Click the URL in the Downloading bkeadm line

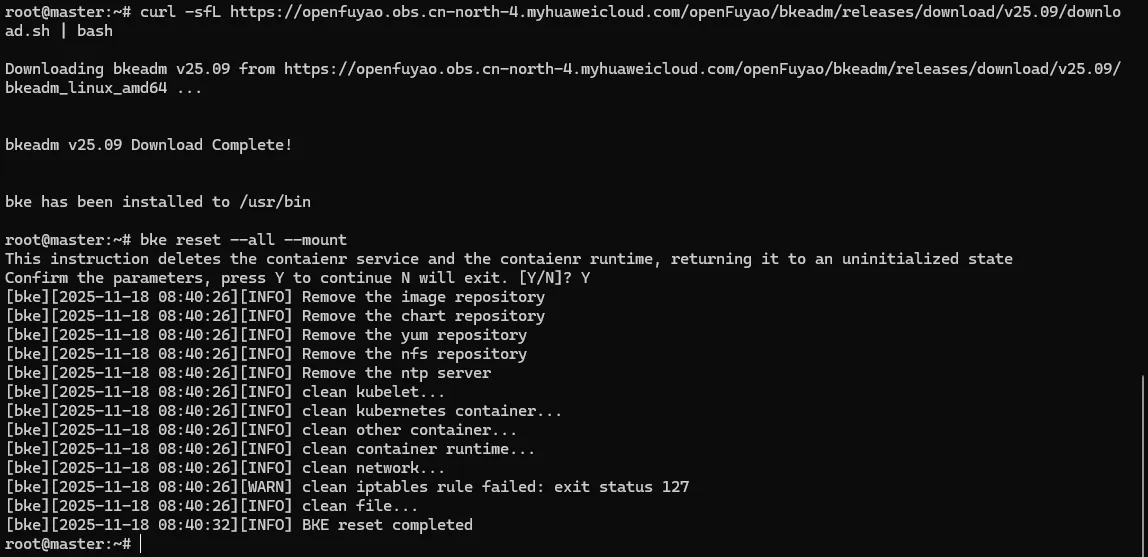point(700,69)
